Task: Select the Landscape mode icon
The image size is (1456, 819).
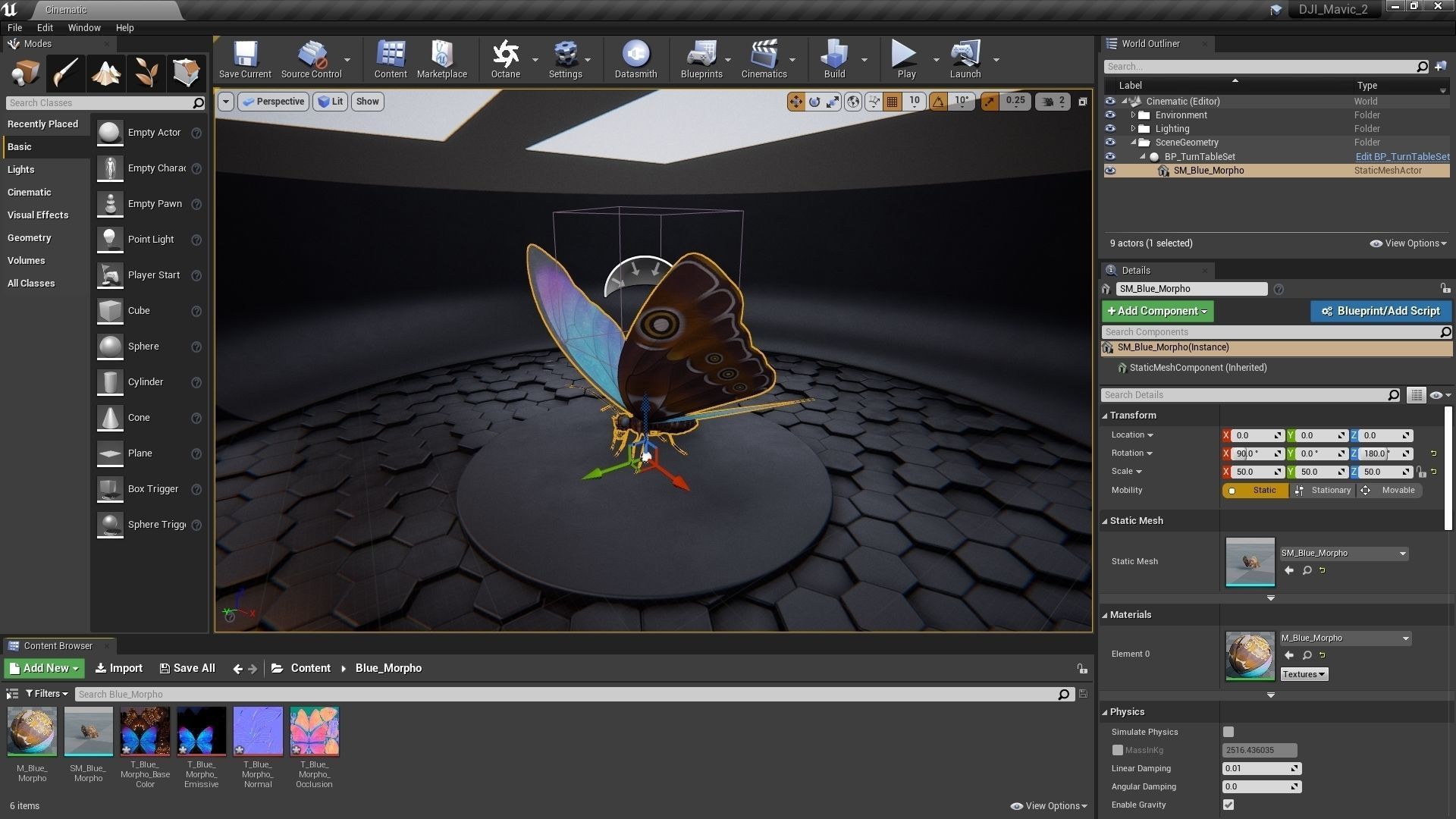Action: tap(105, 74)
